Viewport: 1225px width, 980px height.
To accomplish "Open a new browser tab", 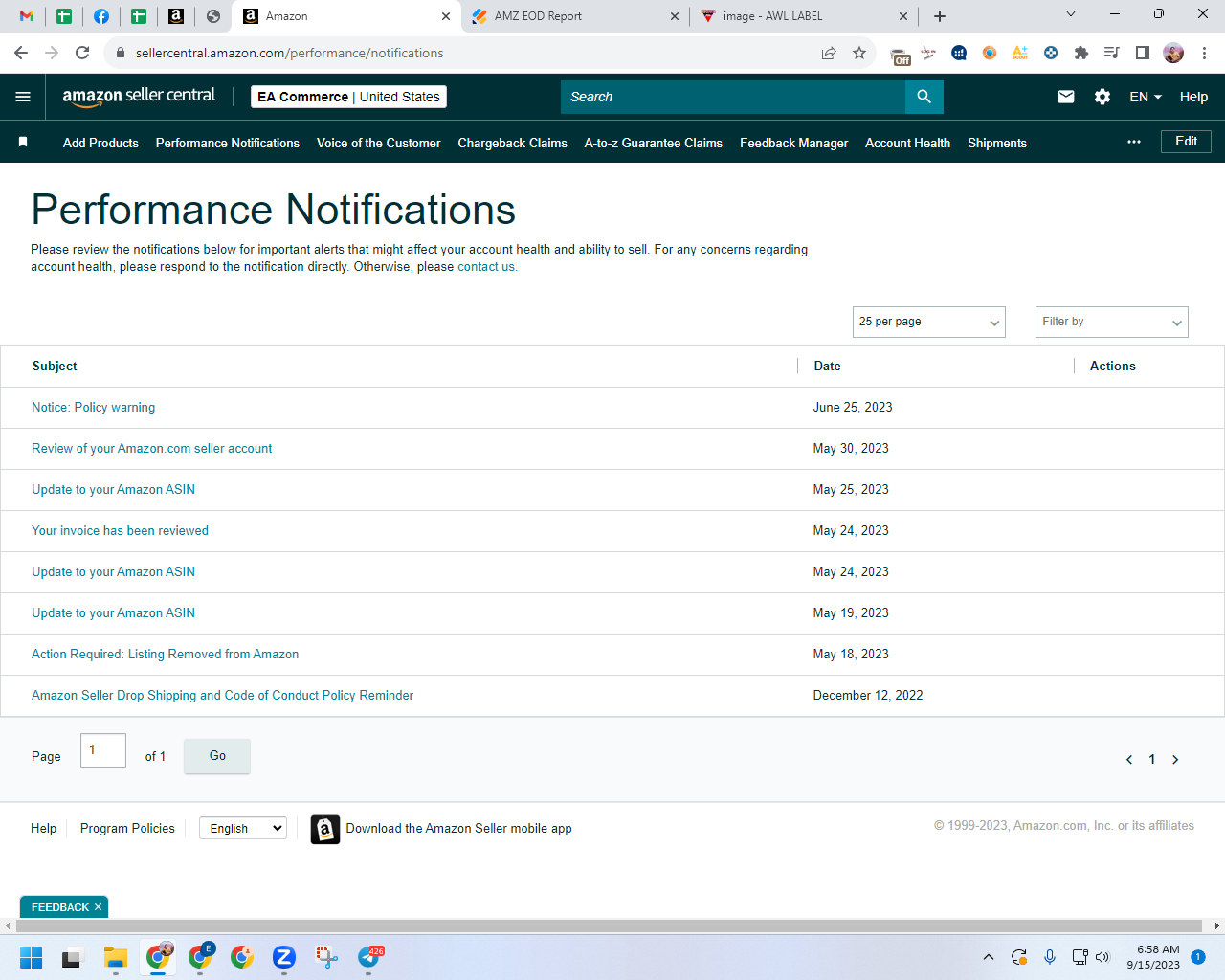I will point(940,16).
